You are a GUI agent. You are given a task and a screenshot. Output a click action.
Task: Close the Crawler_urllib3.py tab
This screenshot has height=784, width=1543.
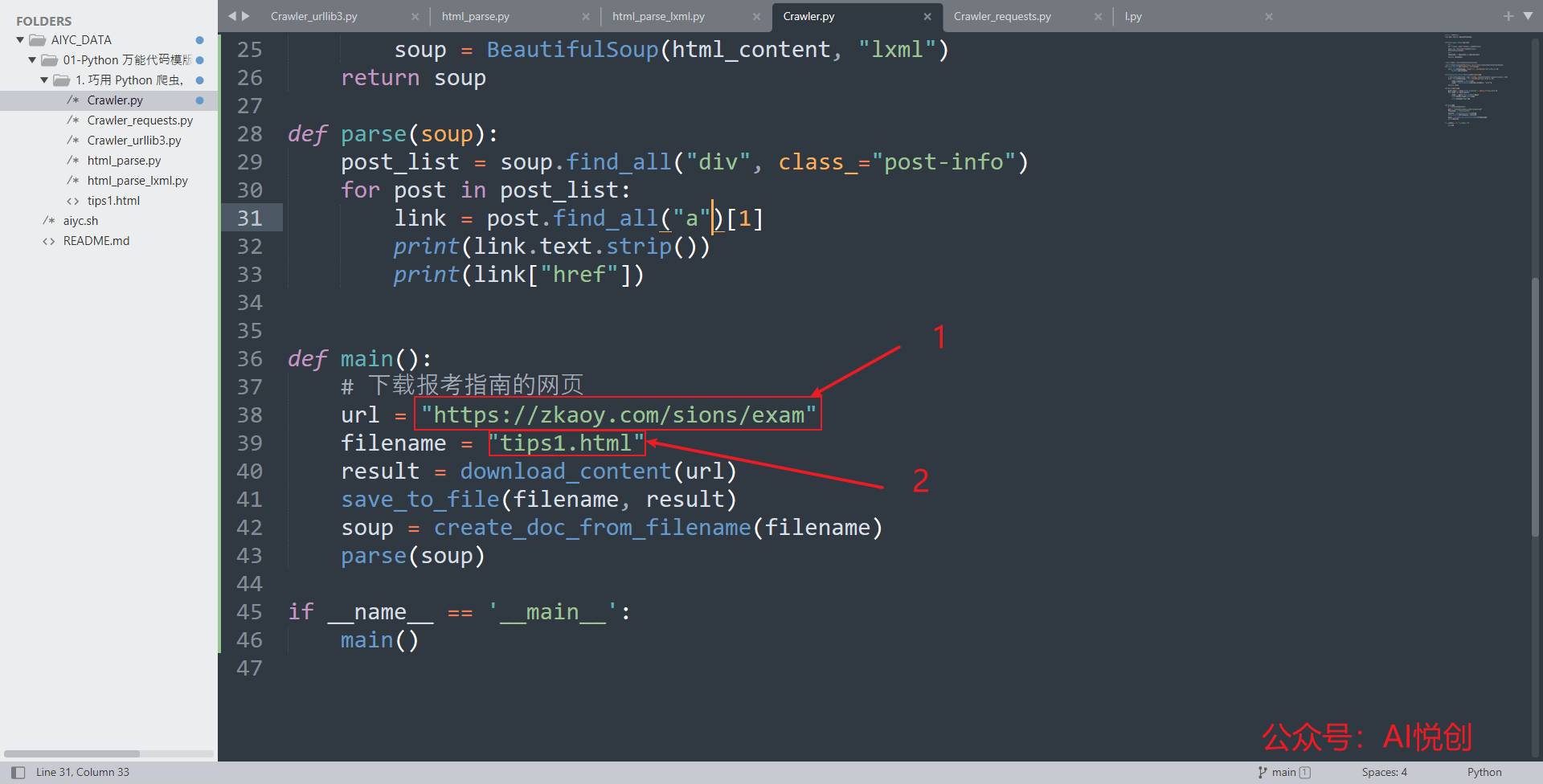coord(415,16)
